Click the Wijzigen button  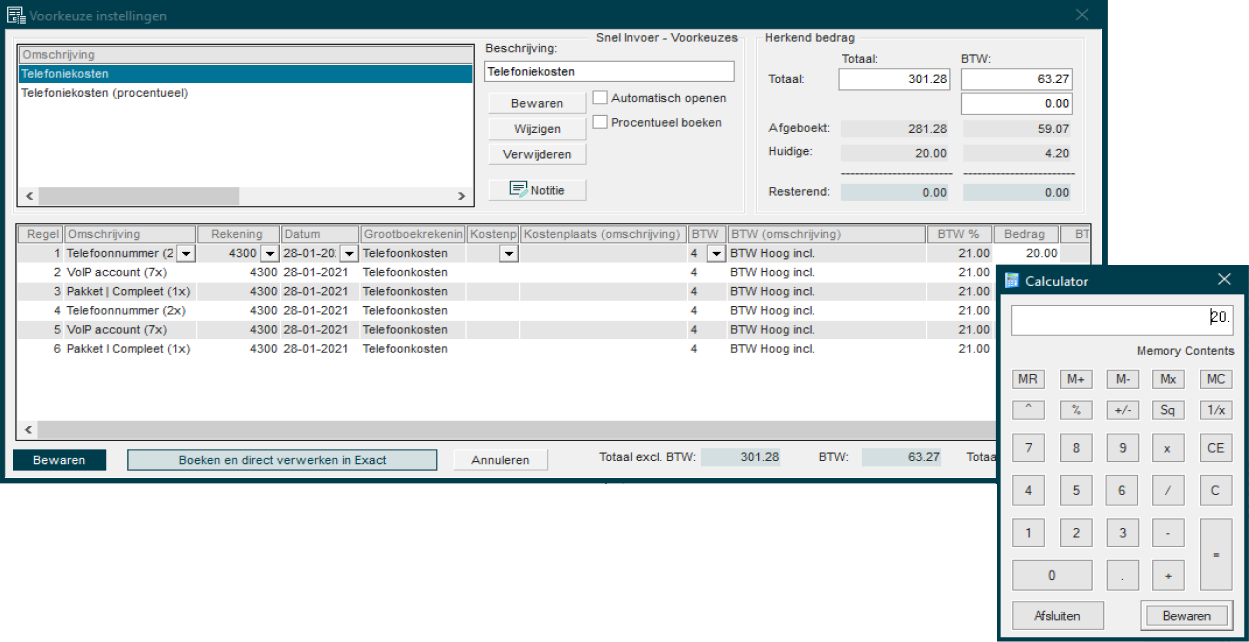(537, 129)
